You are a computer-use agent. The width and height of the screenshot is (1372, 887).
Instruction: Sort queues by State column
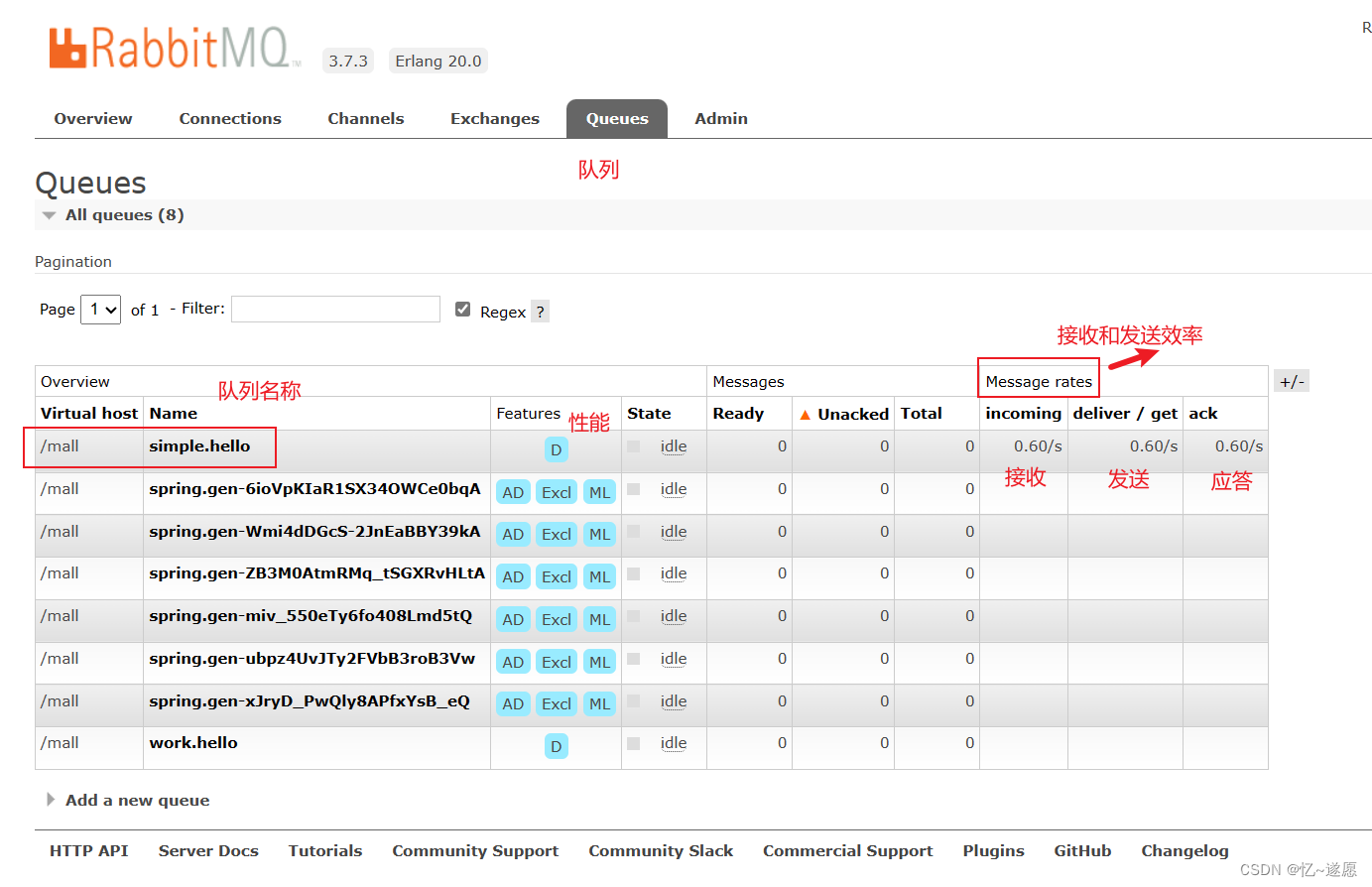point(649,414)
